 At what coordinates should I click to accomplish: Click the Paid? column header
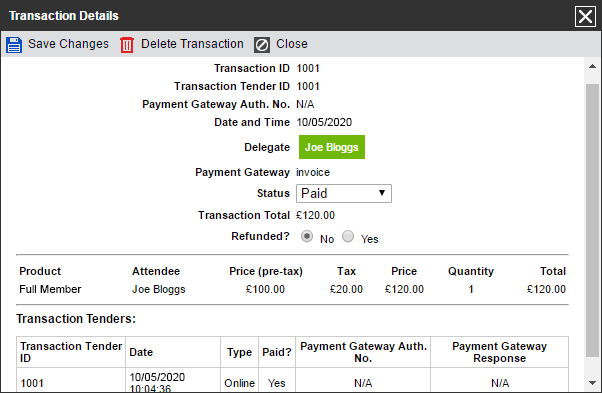point(277,352)
